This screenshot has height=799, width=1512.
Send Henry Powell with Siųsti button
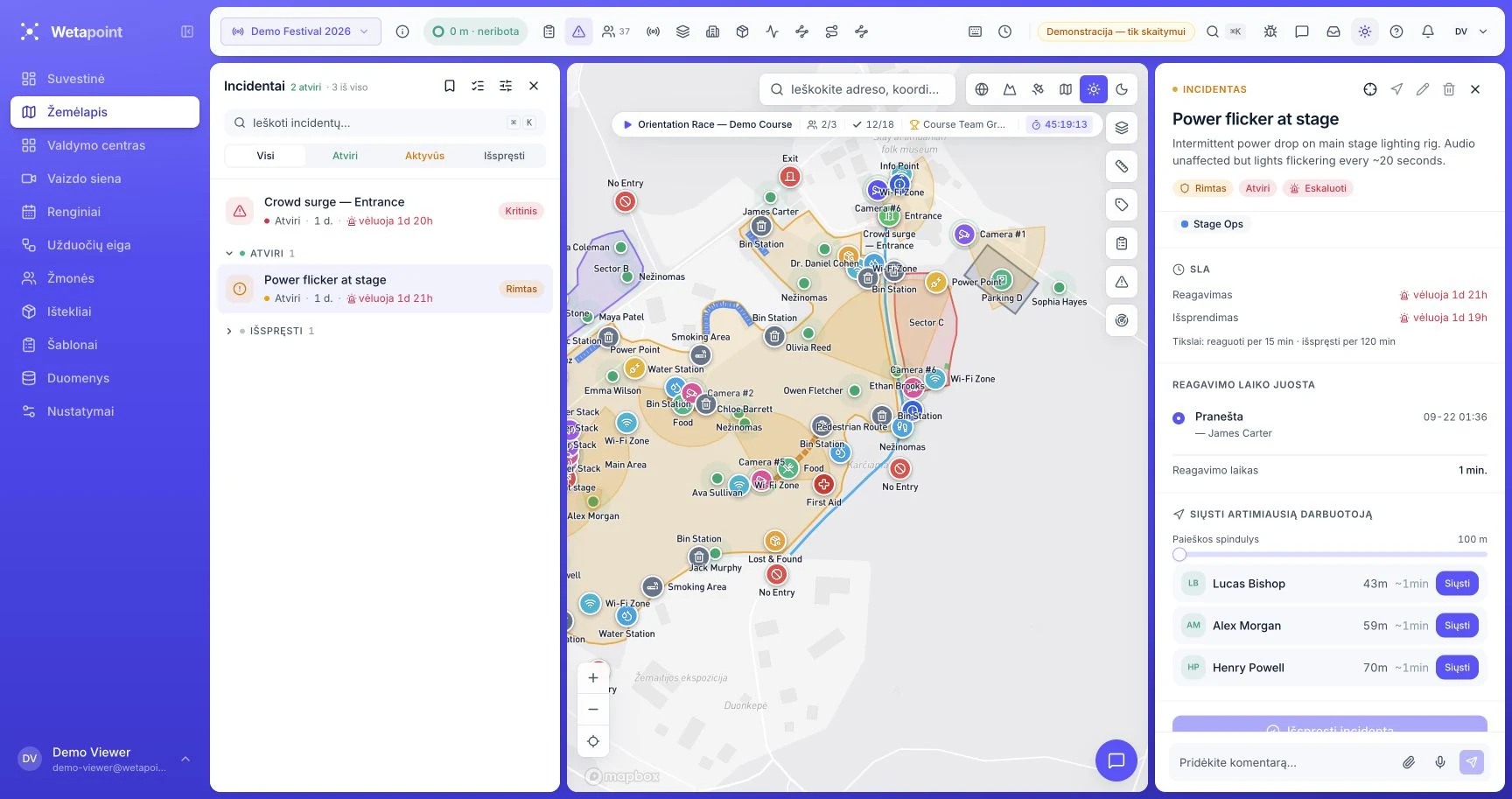(1457, 668)
